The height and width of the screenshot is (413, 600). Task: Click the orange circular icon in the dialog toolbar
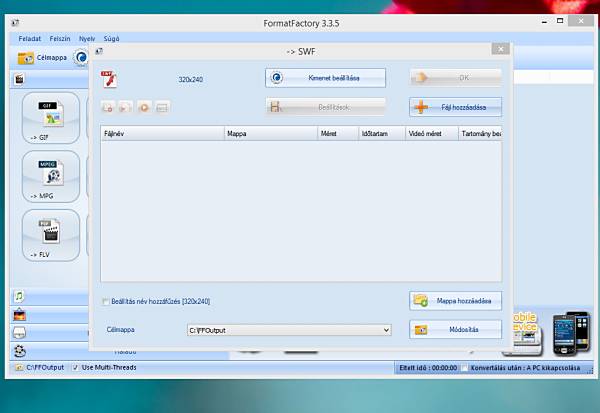[144, 108]
